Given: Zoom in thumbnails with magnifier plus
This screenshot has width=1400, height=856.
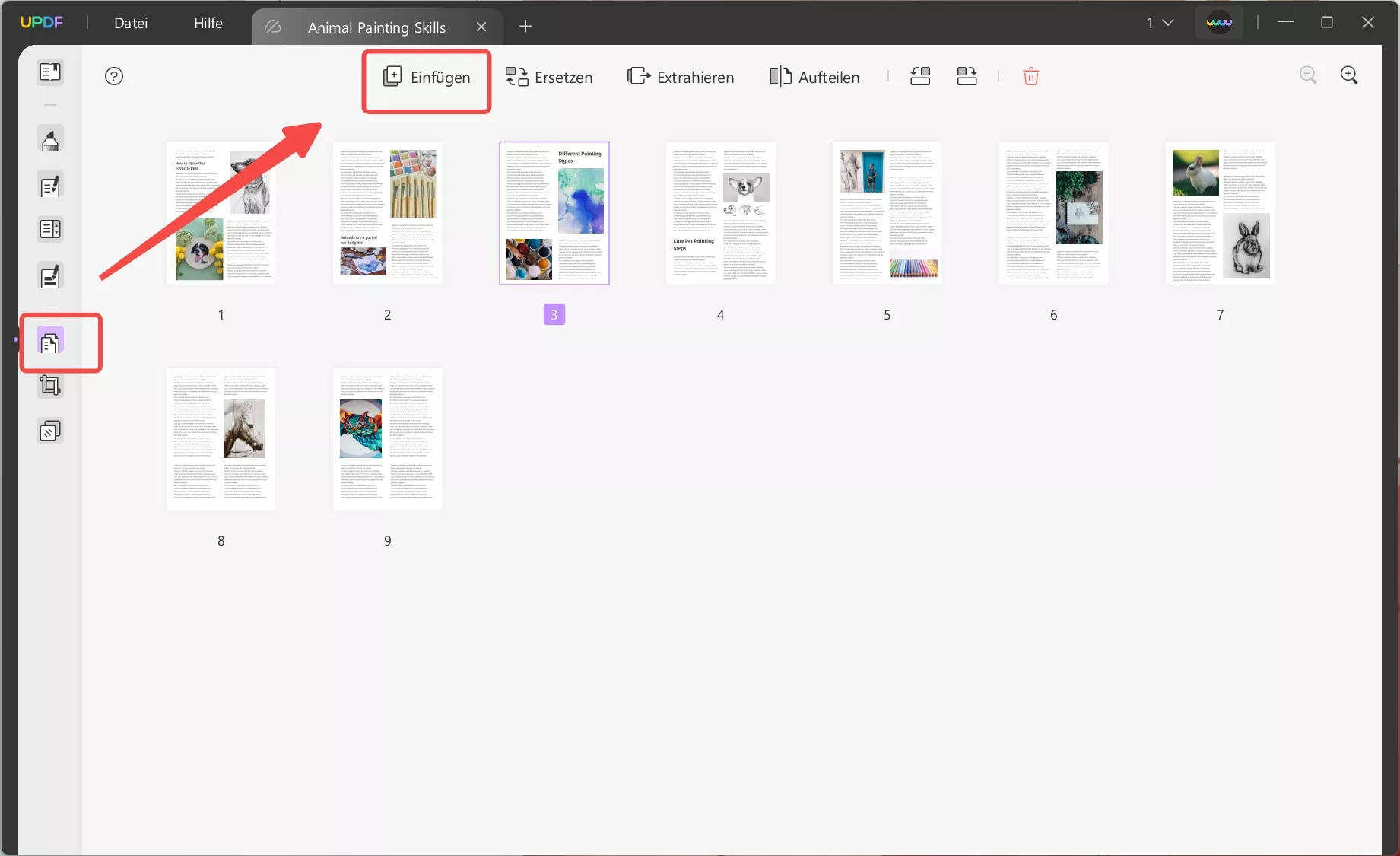Looking at the screenshot, I should [1349, 75].
